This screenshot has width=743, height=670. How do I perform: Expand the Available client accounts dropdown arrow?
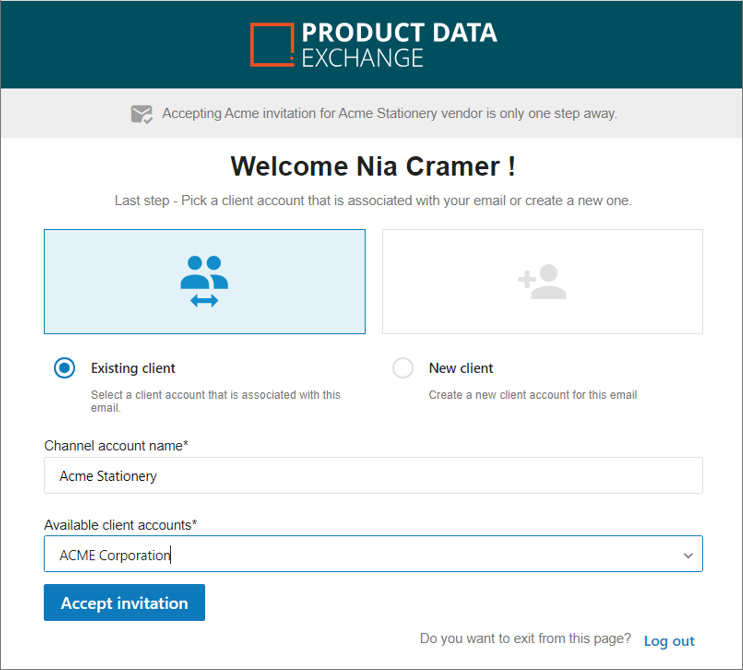point(688,555)
